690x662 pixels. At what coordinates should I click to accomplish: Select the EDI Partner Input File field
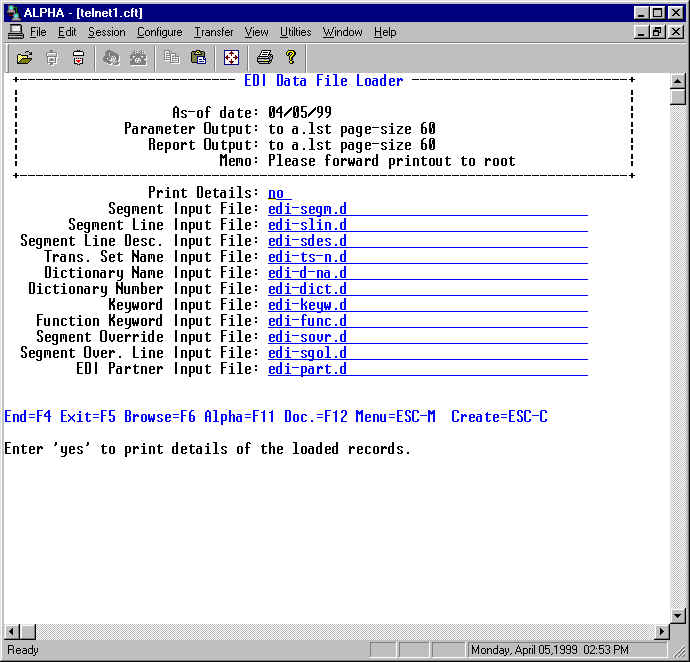[x=308, y=369]
